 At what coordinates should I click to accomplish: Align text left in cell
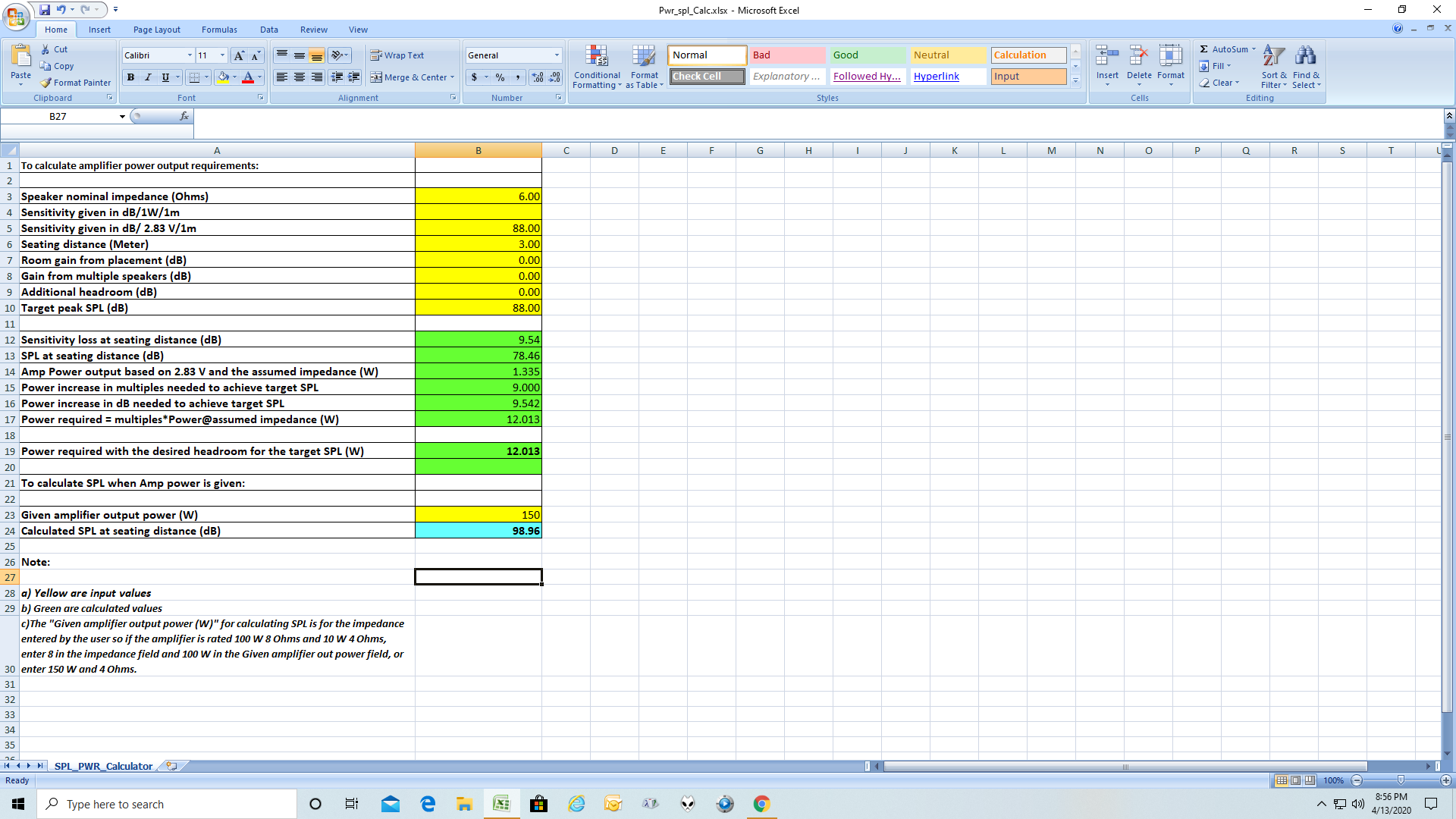click(x=282, y=77)
